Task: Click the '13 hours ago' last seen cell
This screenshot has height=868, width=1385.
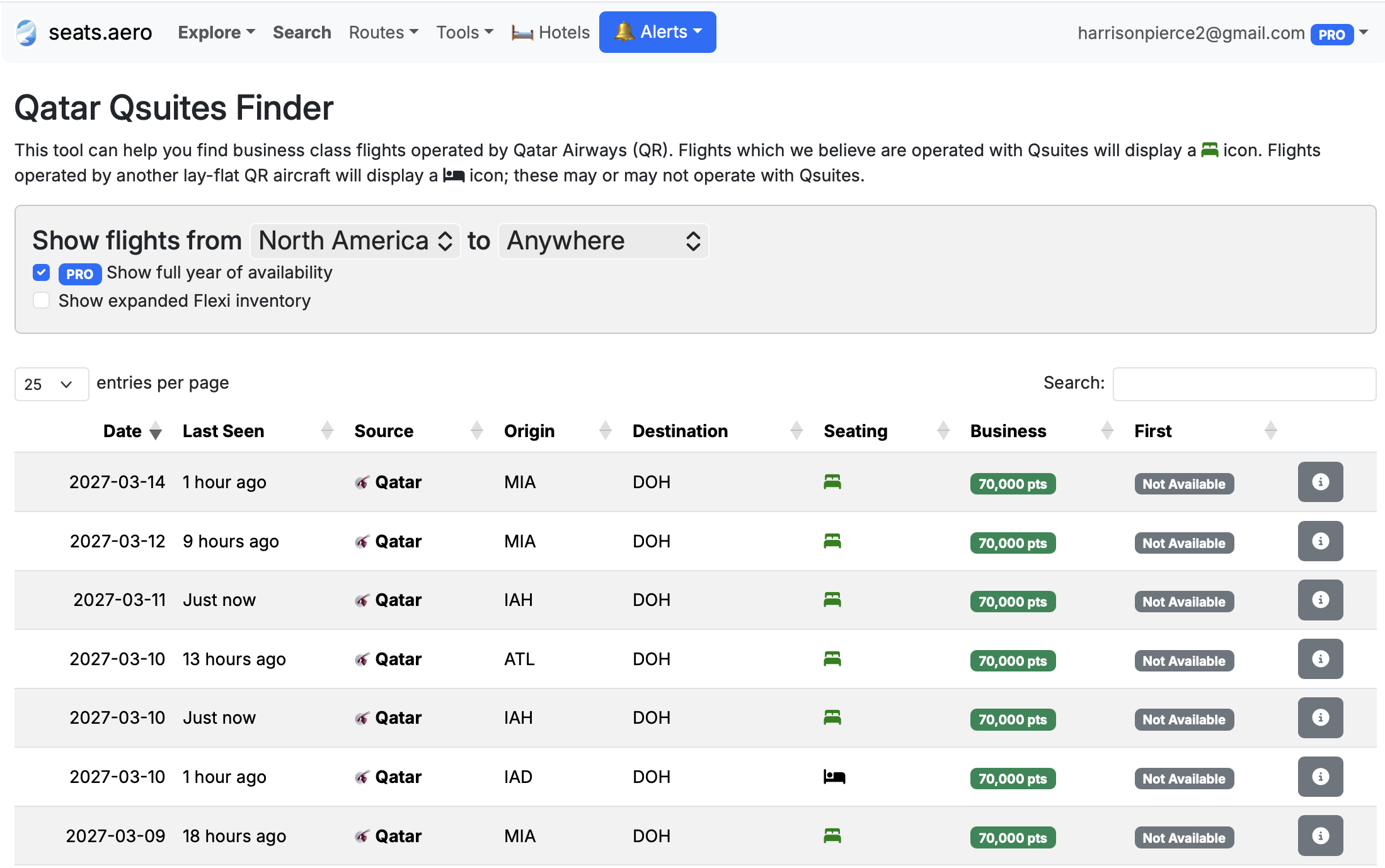Action: click(x=234, y=659)
